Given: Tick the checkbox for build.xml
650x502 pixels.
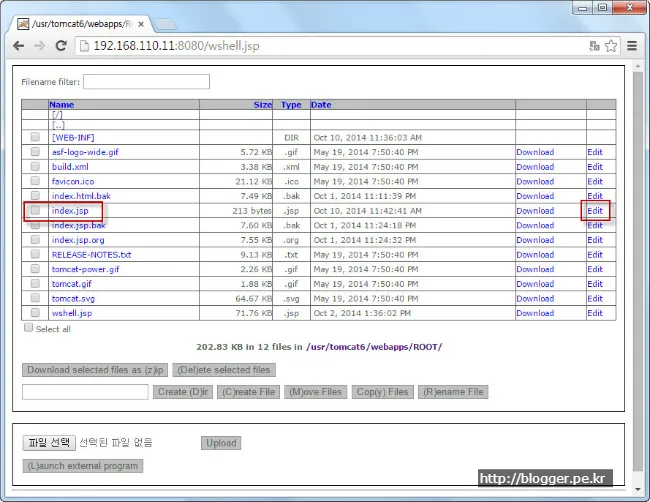Looking at the screenshot, I should point(35,167).
